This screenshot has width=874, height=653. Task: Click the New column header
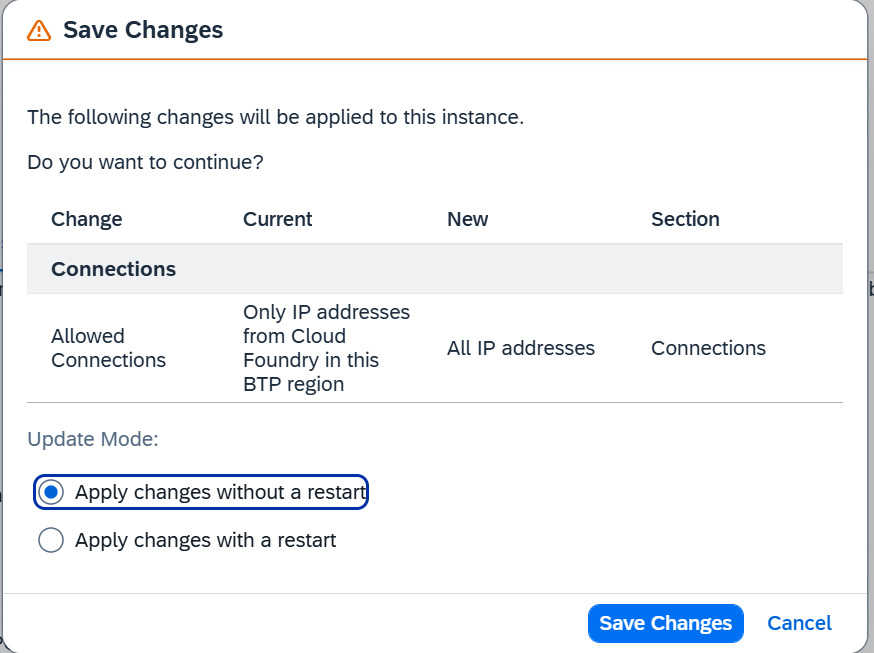468,219
